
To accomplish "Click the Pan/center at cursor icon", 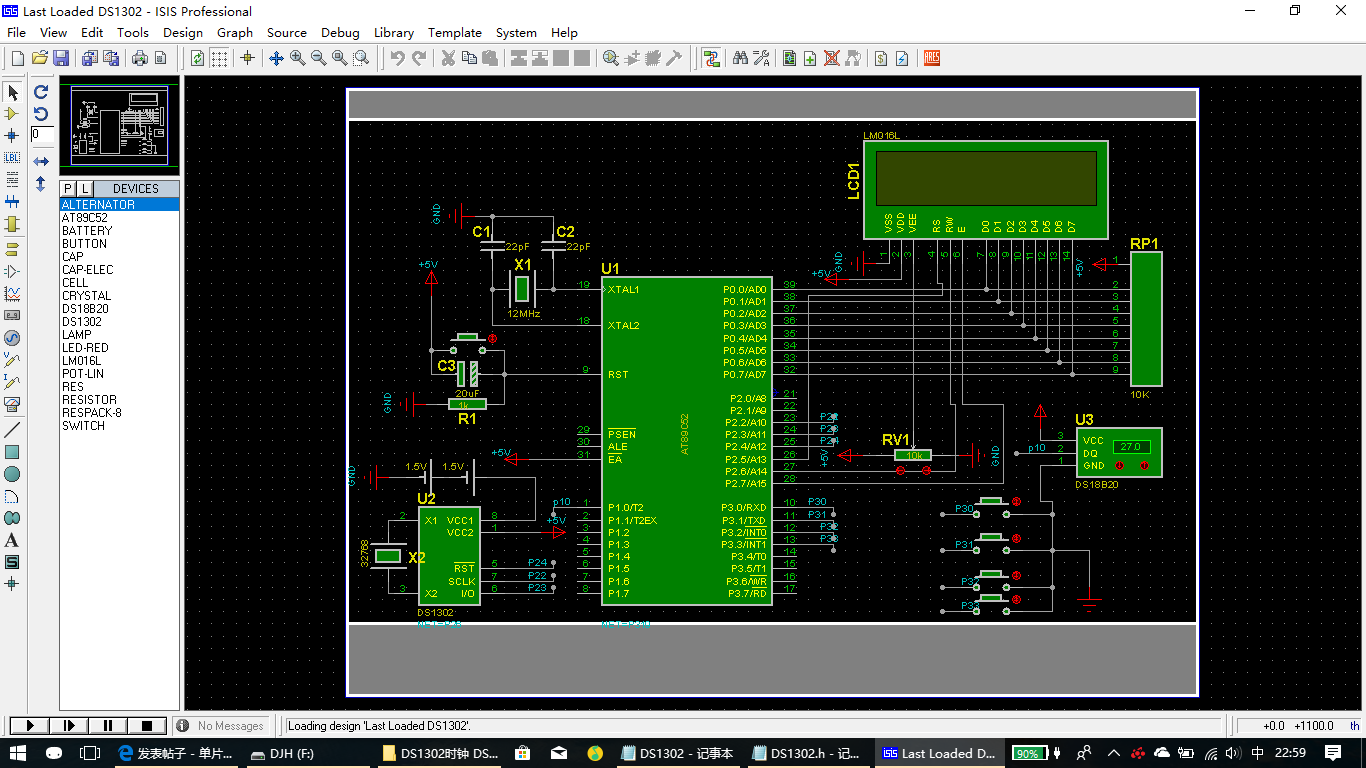I will pos(277,58).
